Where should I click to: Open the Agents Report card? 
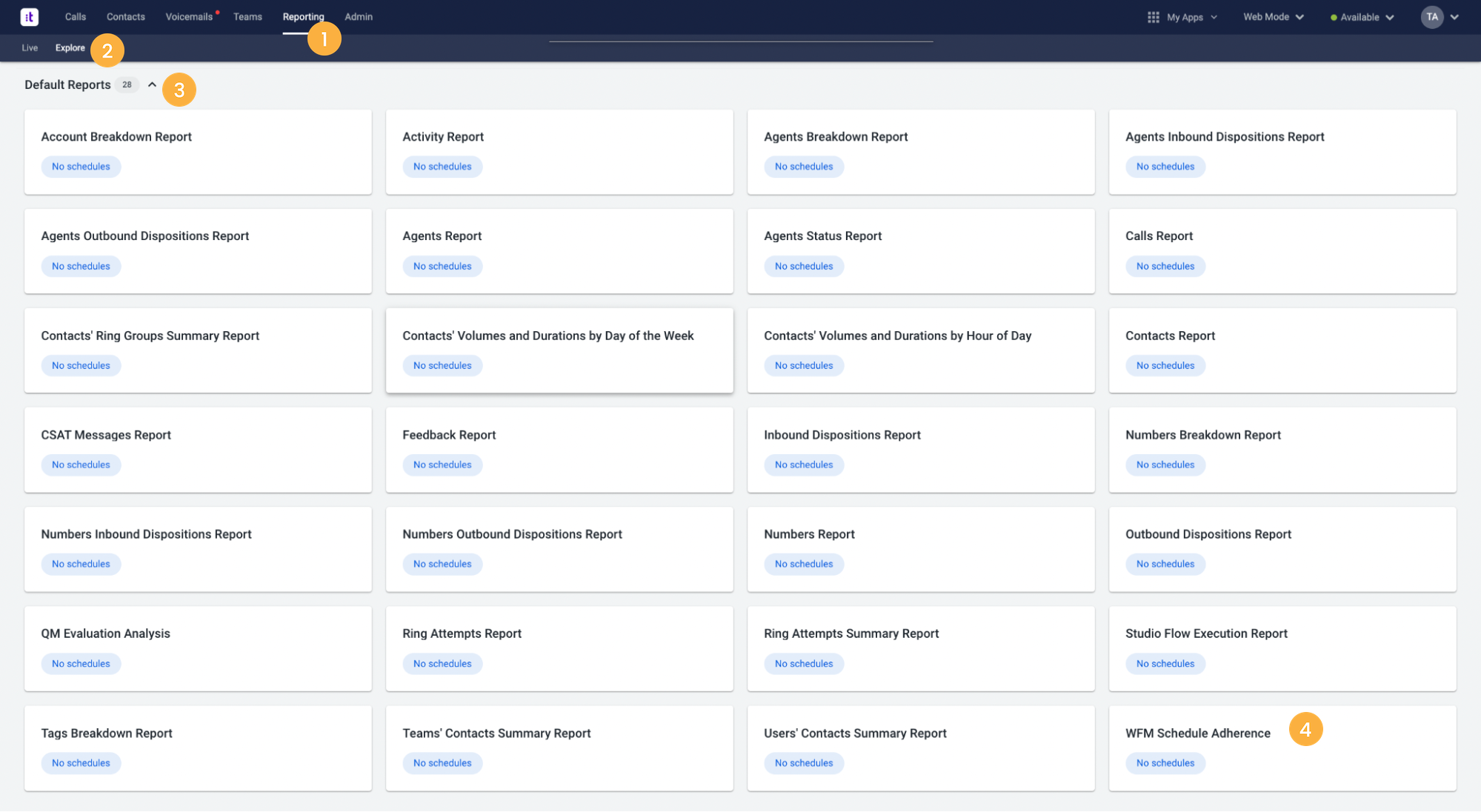pos(442,236)
